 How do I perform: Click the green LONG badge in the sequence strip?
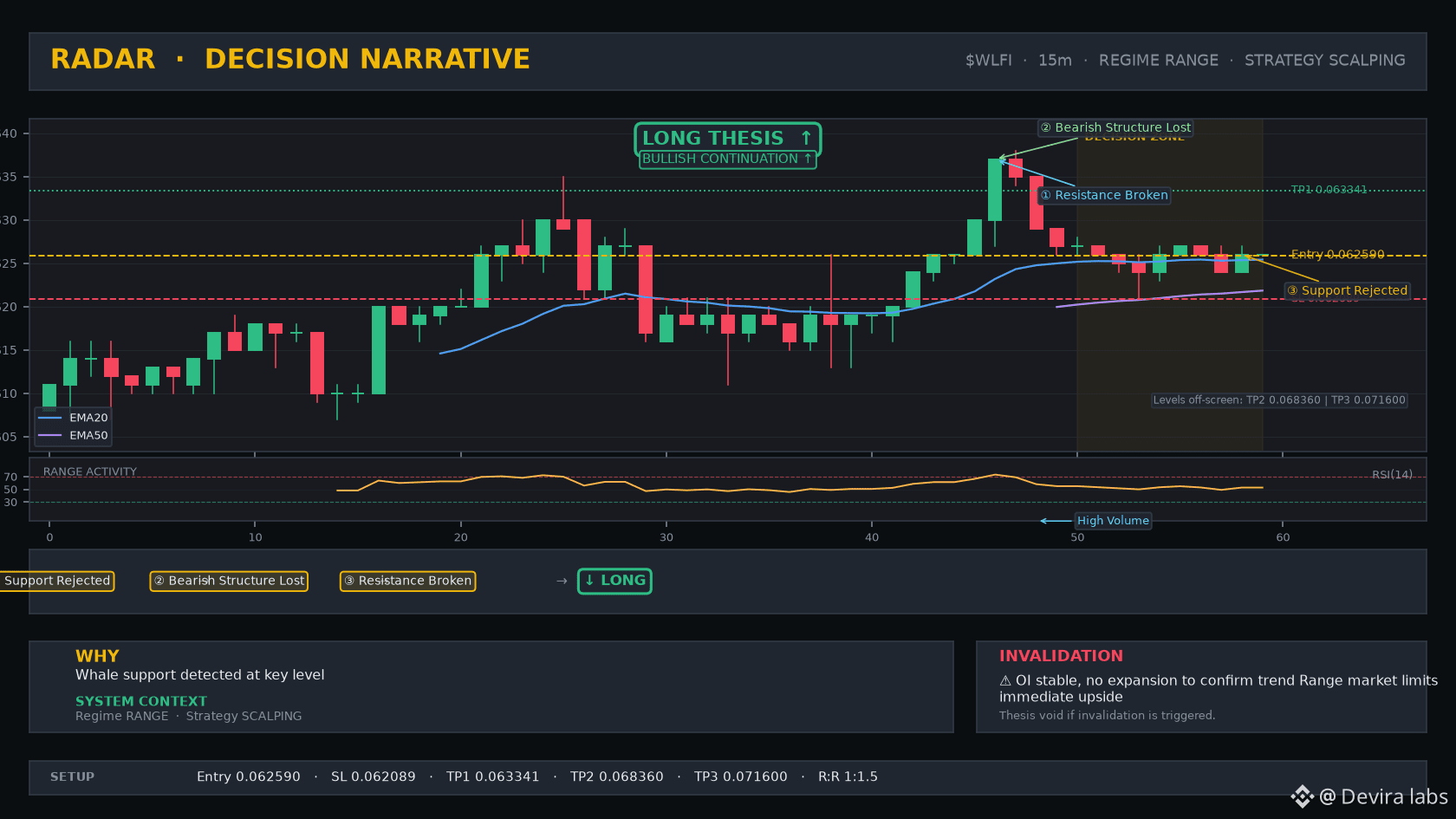614,581
